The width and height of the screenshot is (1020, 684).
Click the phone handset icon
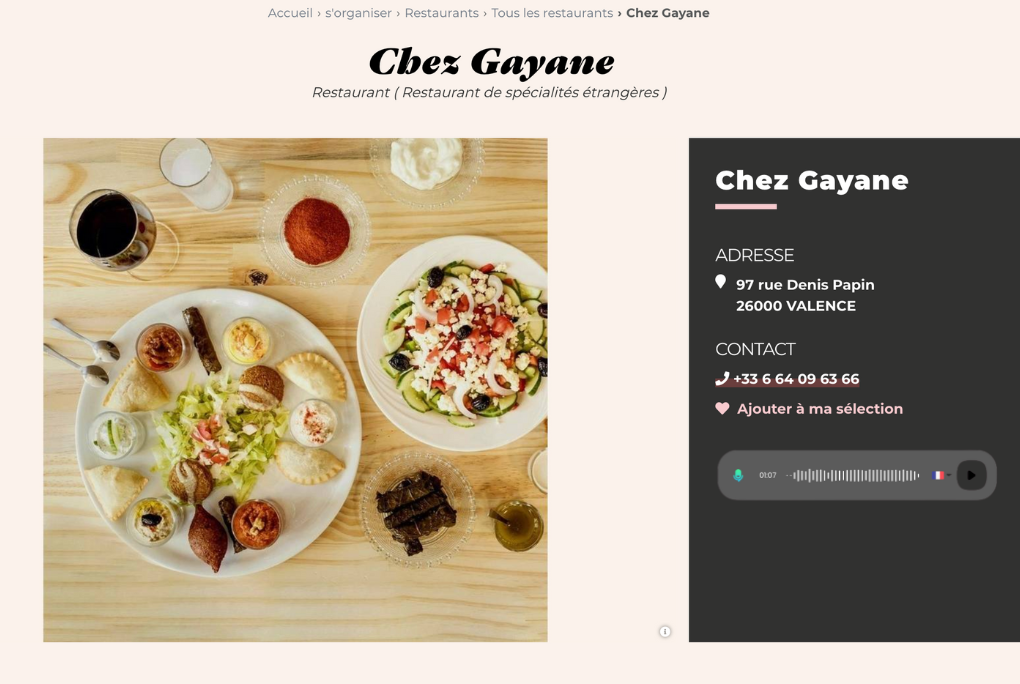point(722,379)
